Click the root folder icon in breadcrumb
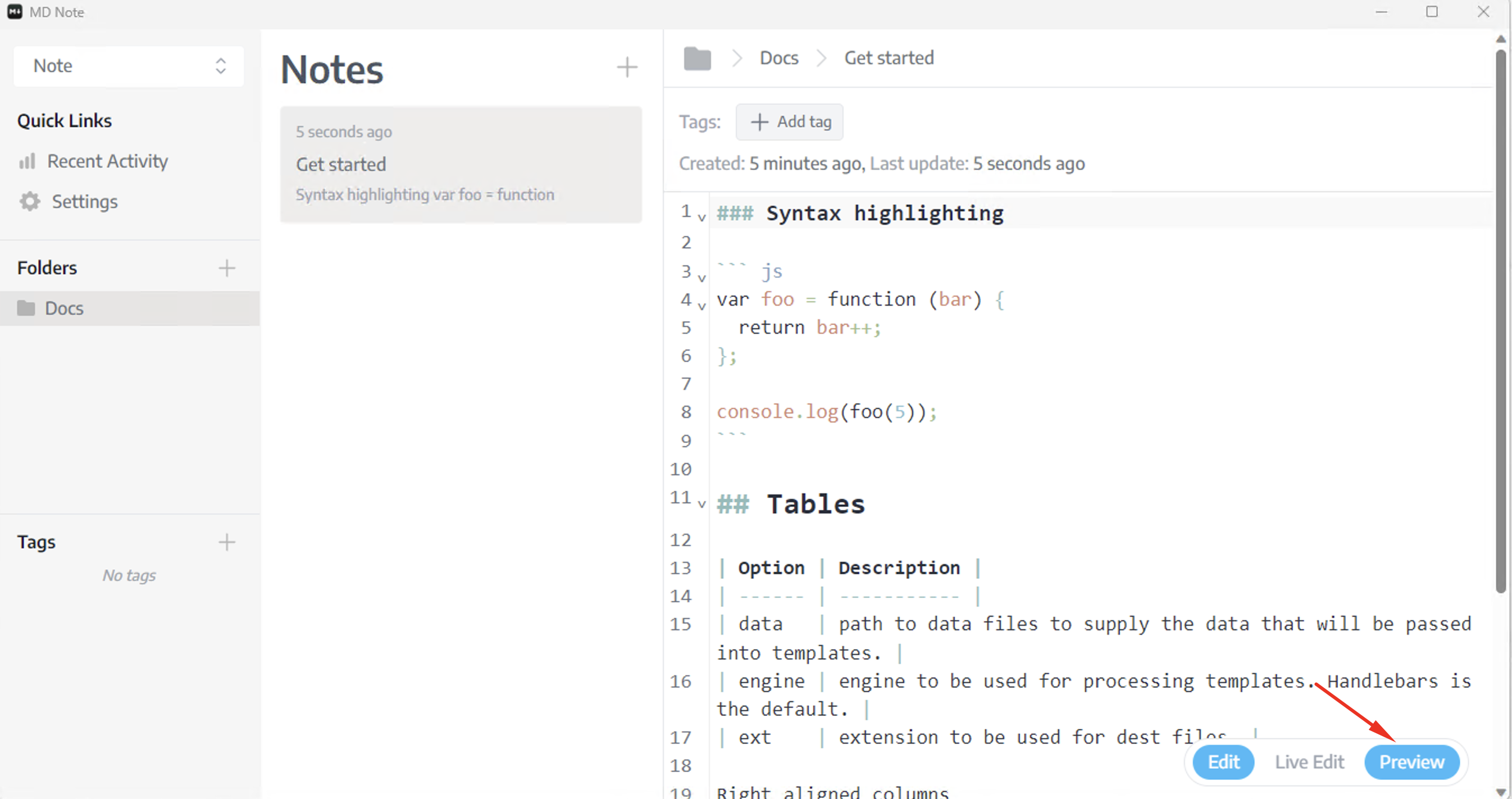This screenshot has height=799, width=1512. [x=697, y=58]
